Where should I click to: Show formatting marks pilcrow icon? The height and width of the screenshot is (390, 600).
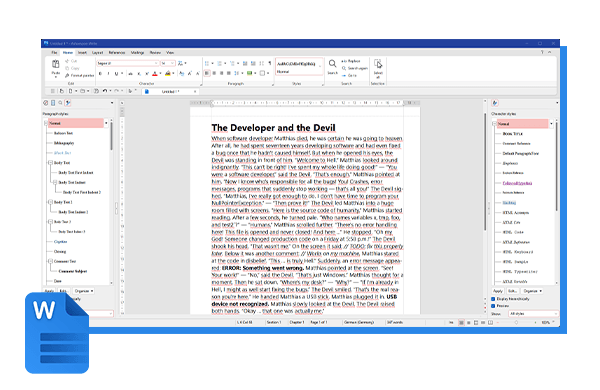click(x=270, y=63)
